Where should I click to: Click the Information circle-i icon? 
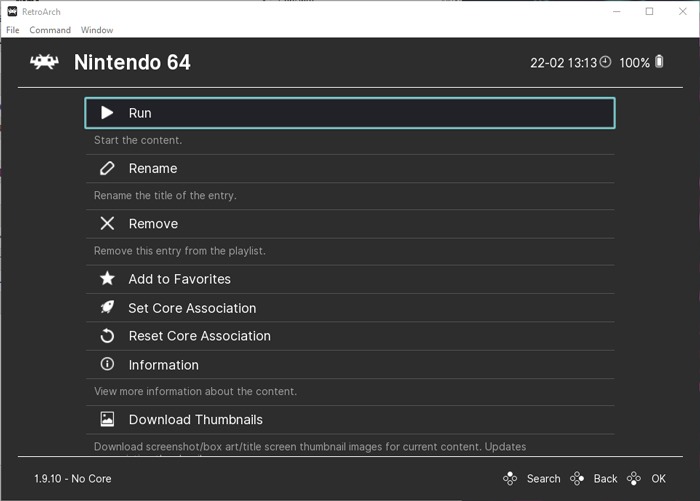click(107, 364)
